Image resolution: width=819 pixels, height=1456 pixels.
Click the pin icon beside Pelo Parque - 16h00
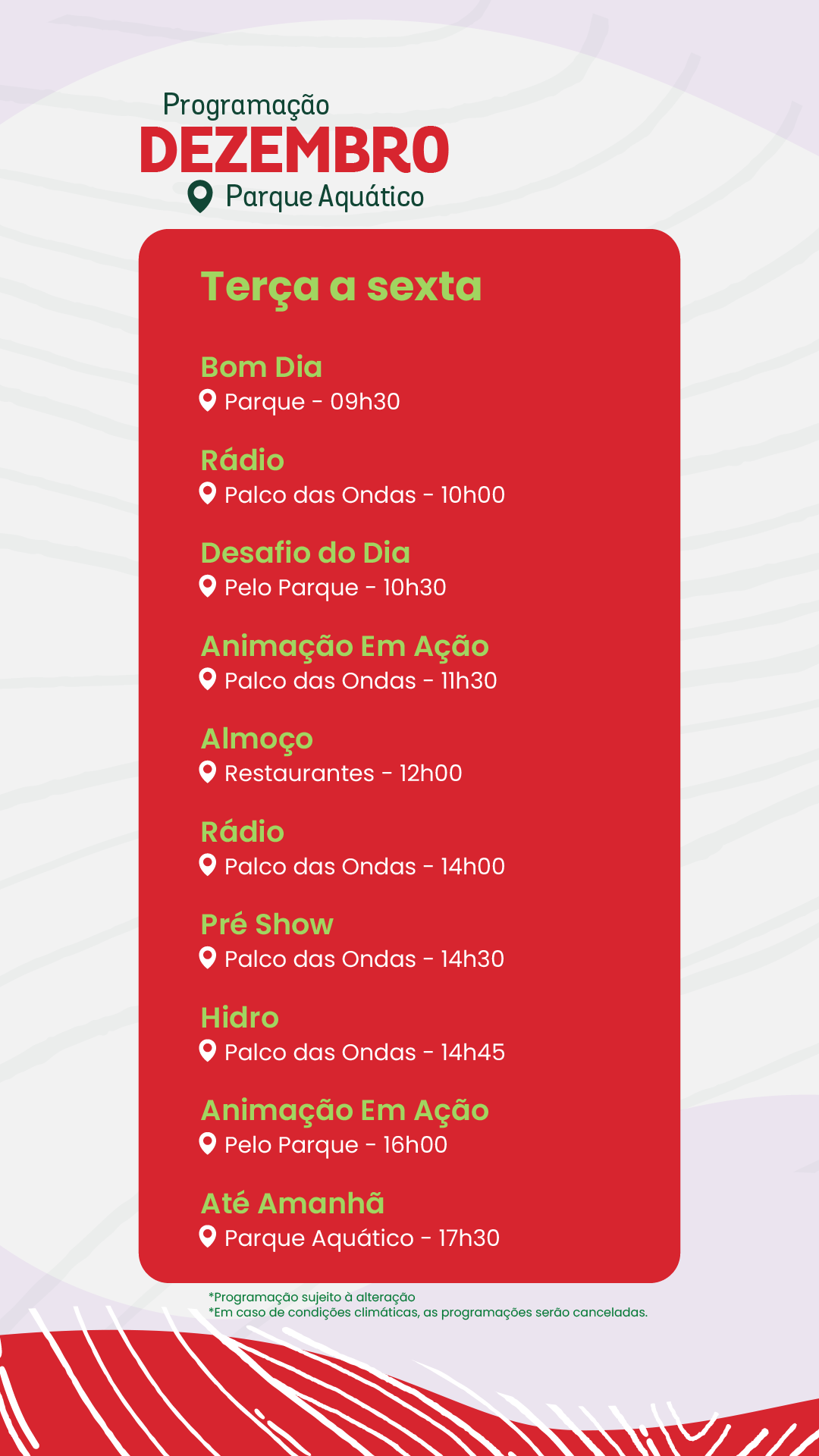click(207, 1143)
